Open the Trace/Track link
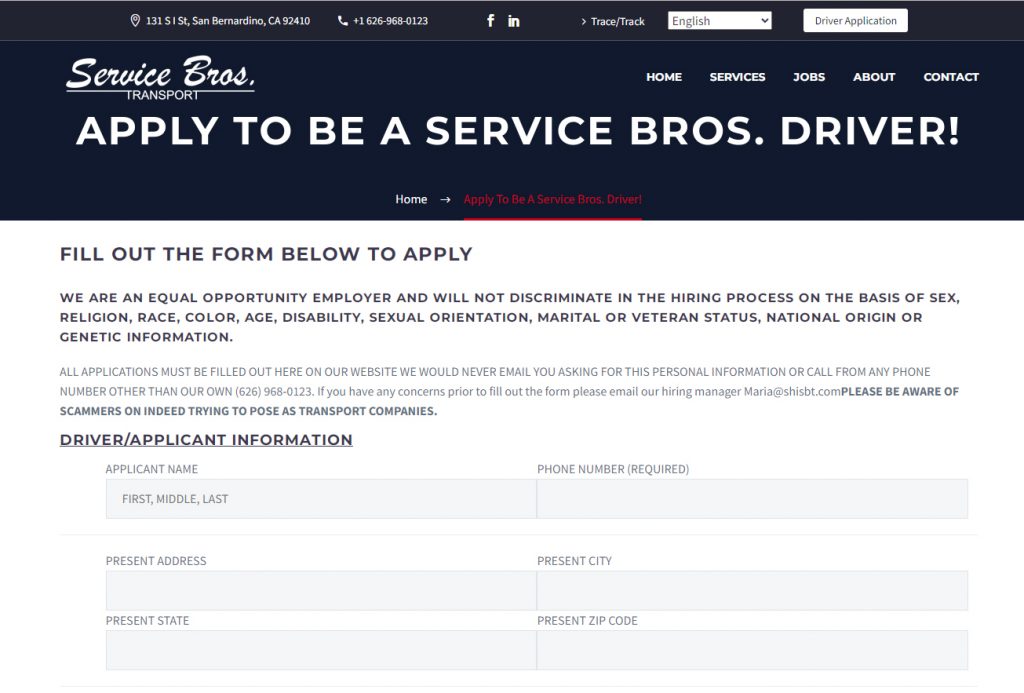Image resolution: width=1024 pixels, height=693 pixels. (617, 22)
